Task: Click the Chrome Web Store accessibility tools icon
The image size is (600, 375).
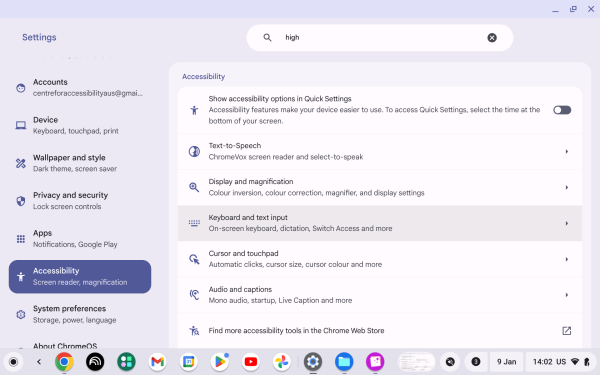Action: coord(194,331)
